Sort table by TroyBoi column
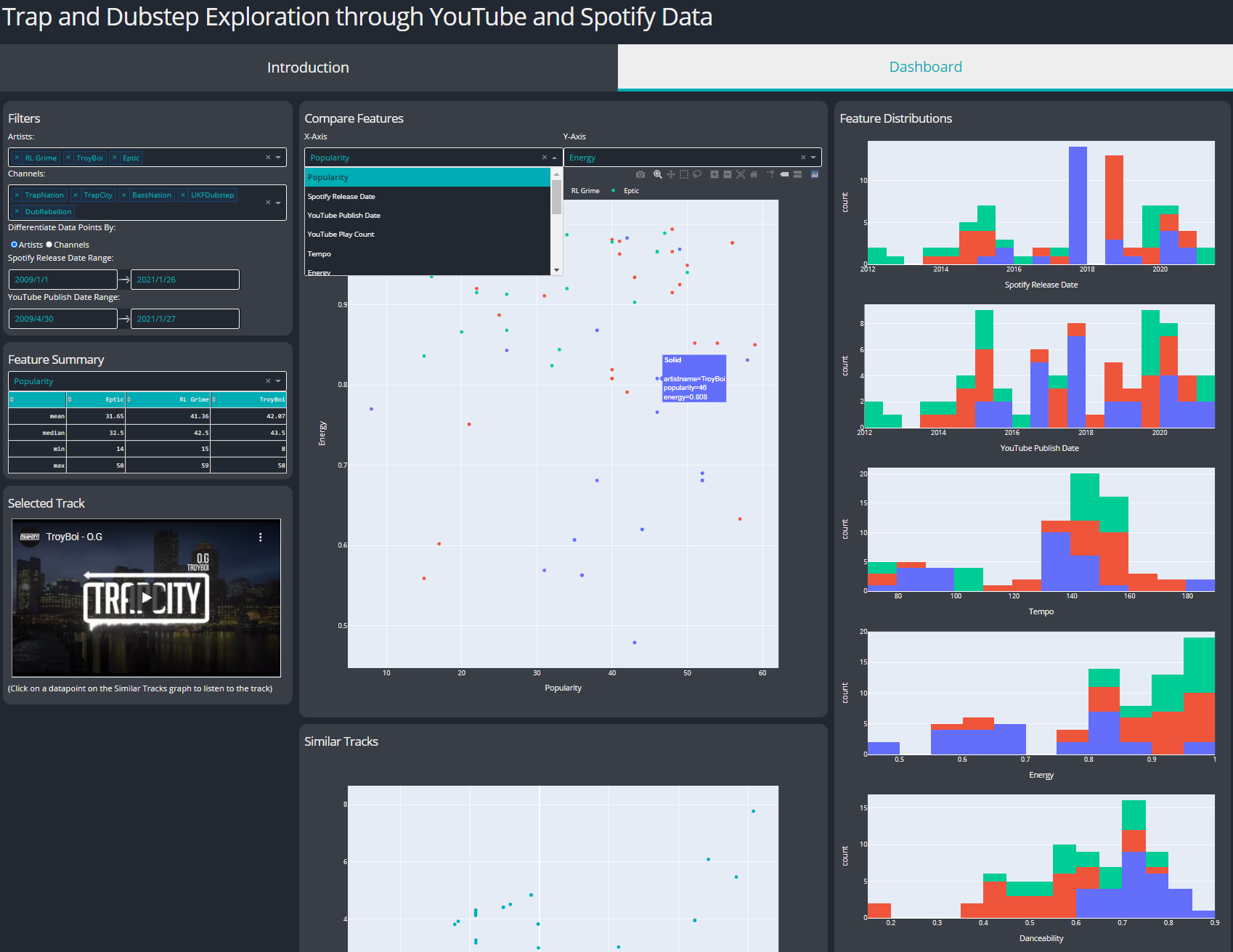Viewport: 1233px width, 952px height. 213,399
